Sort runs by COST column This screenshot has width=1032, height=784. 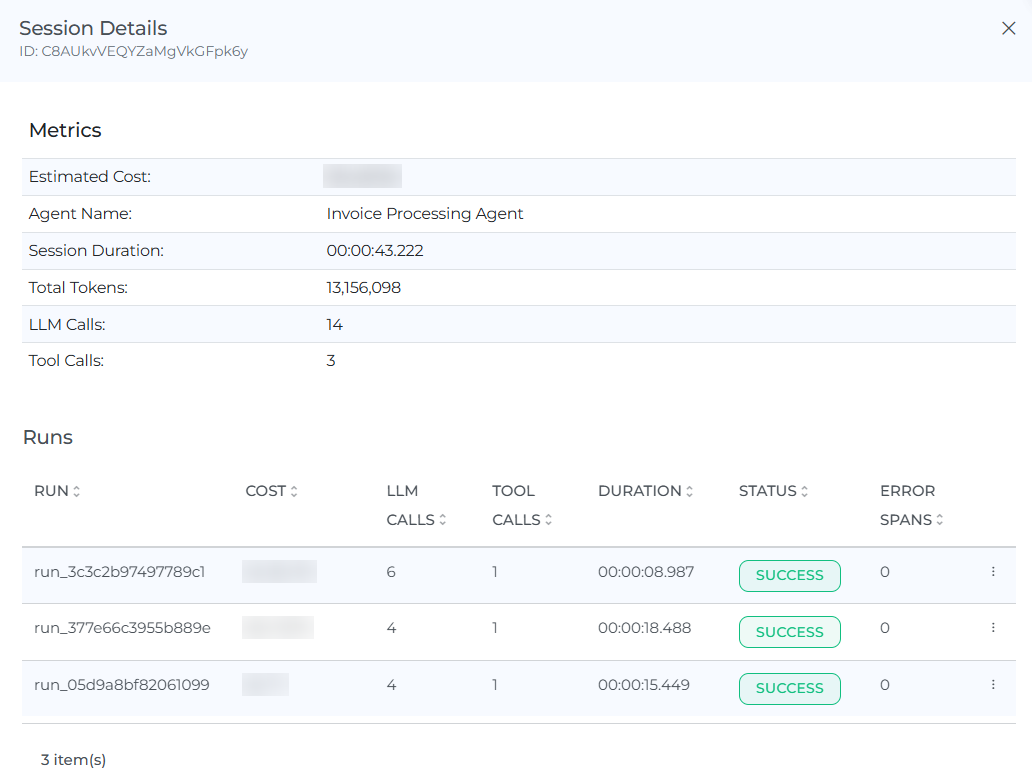pos(272,491)
